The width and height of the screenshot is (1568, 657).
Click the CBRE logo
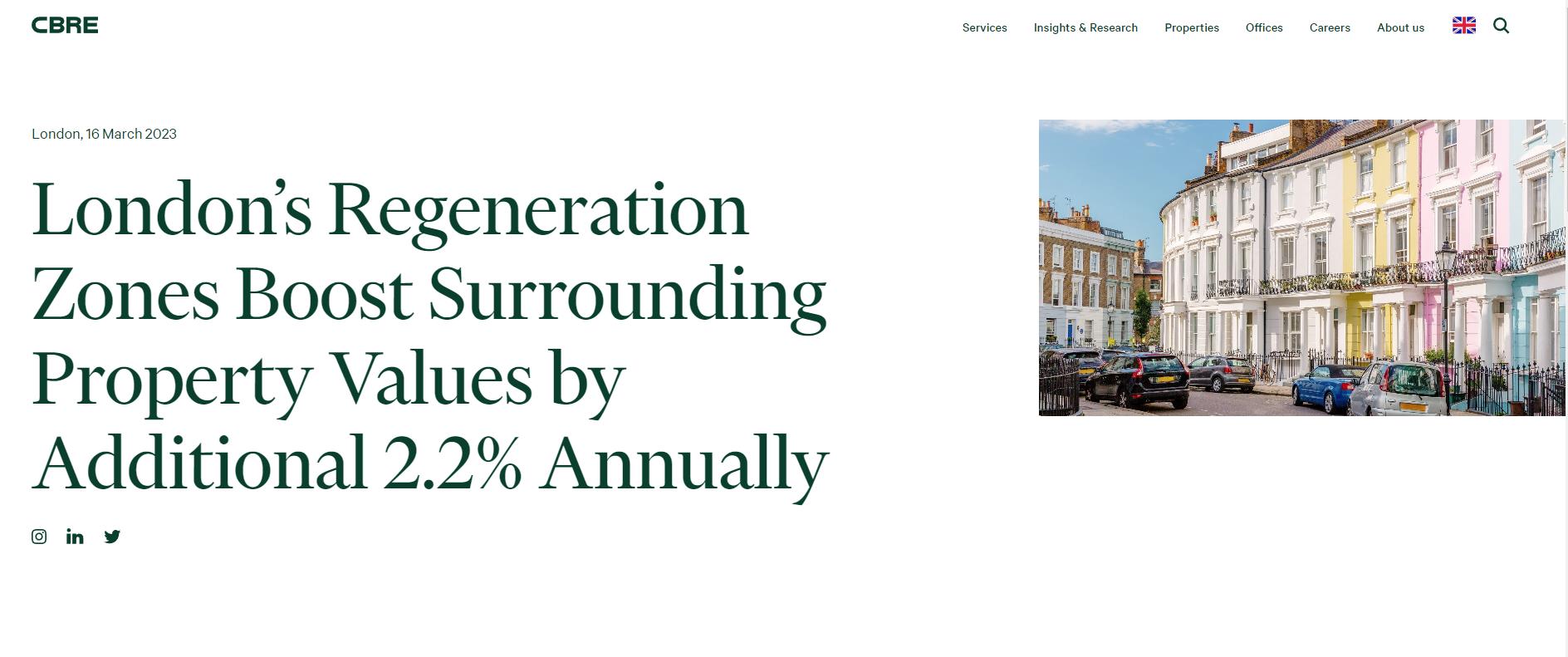coord(65,26)
